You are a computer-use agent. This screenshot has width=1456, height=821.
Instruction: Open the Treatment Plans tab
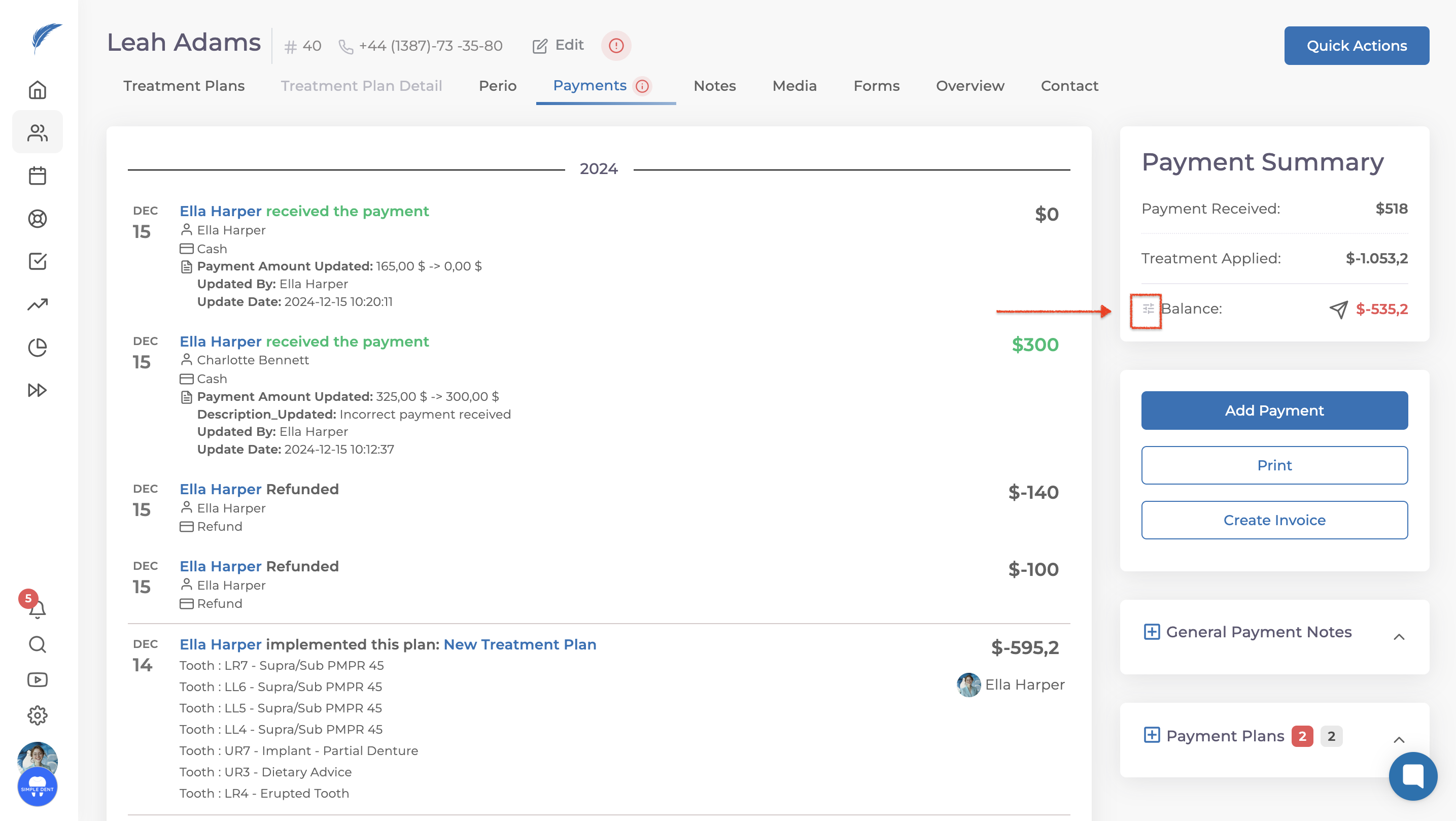click(184, 86)
